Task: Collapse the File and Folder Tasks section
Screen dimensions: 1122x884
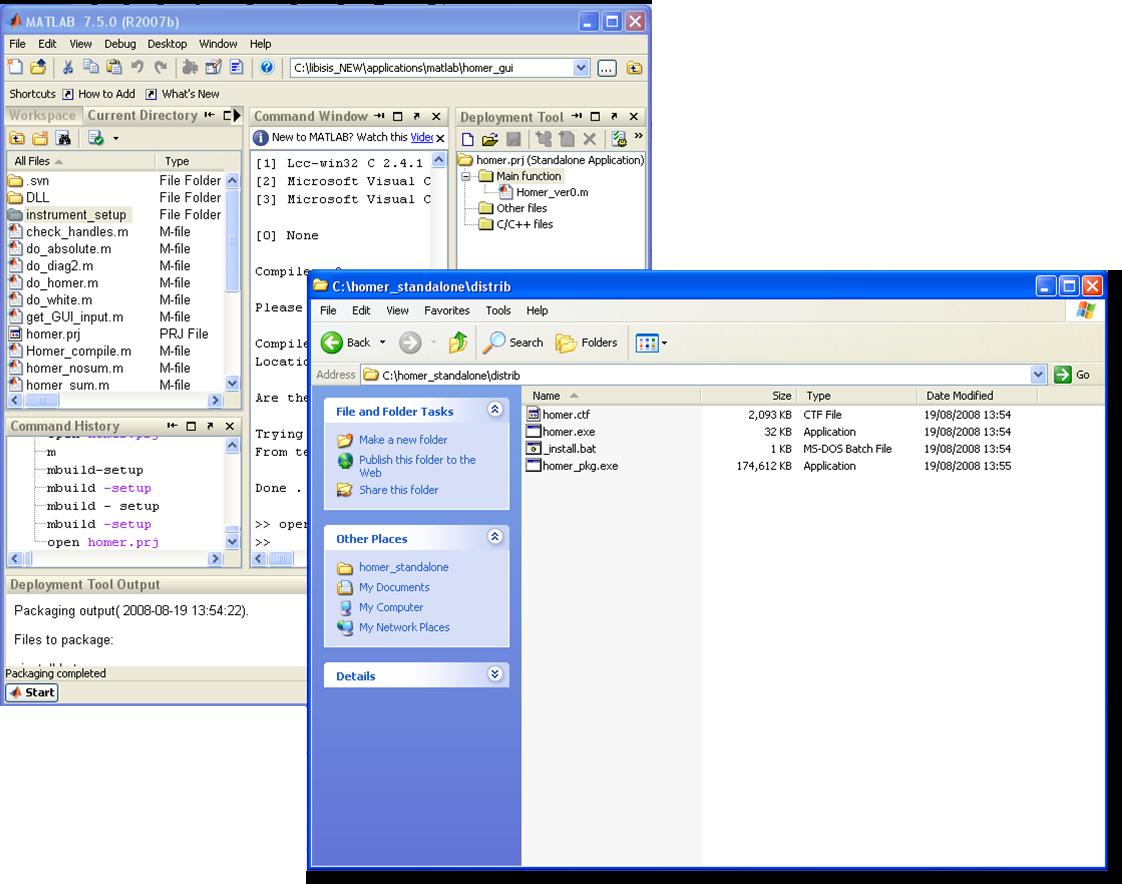Action: [x=494, y=410]
